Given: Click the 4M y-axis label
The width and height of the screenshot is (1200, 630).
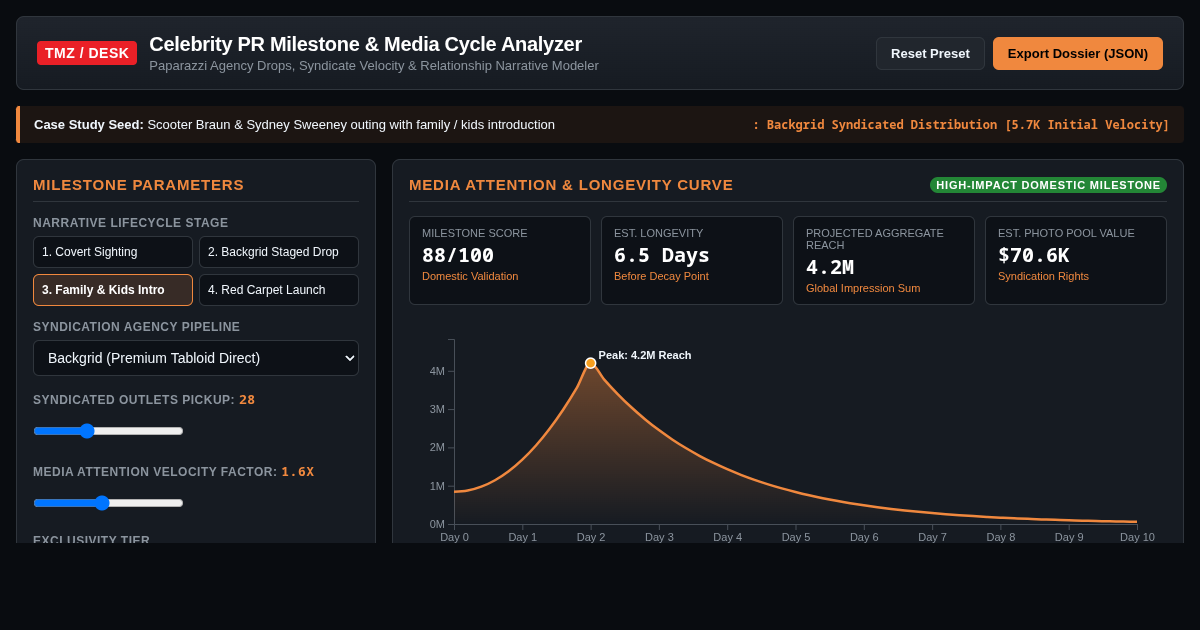Looking at the screenshot, I should [x=437, y=371].
